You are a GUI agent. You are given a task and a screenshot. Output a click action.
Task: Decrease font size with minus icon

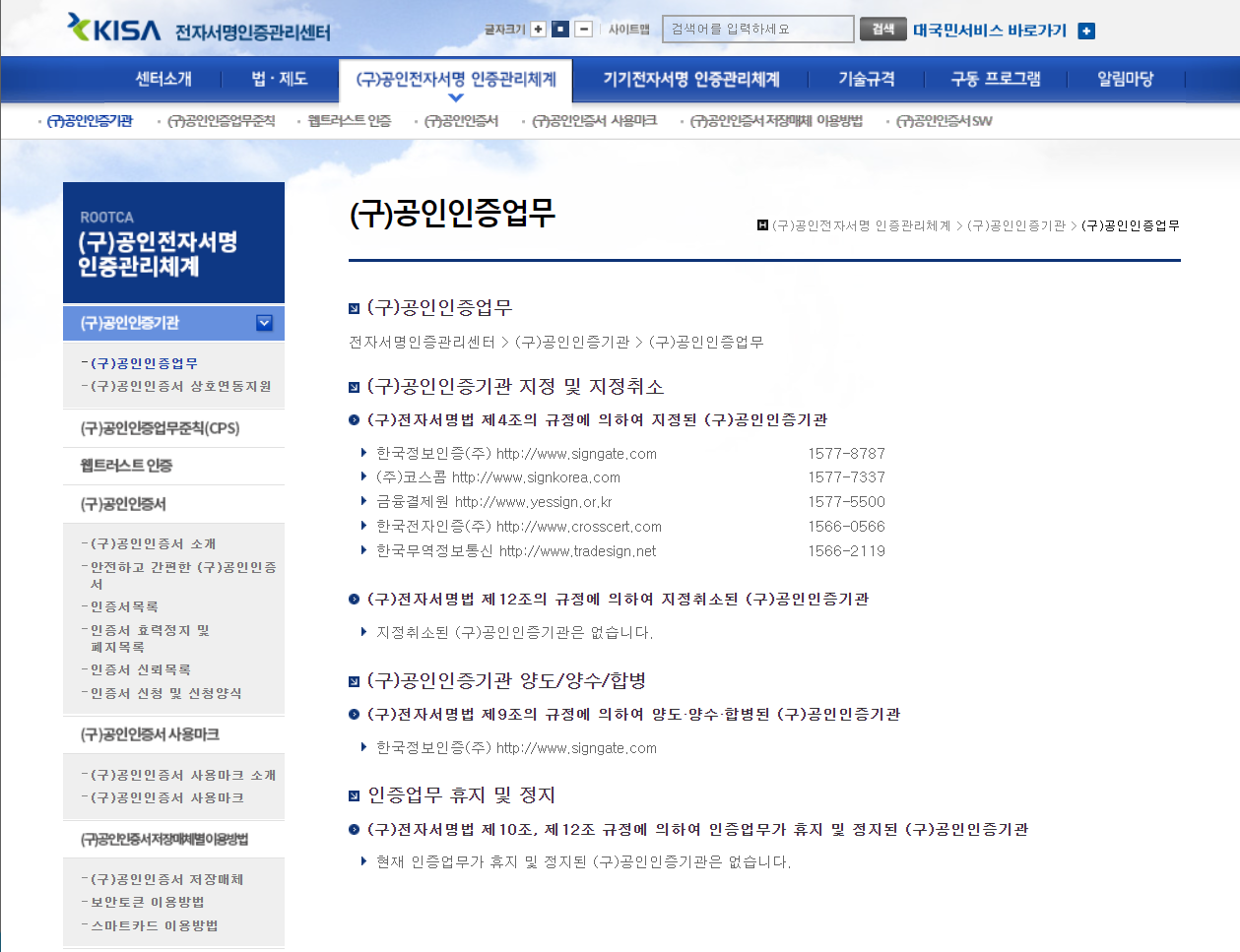point(583,30)
